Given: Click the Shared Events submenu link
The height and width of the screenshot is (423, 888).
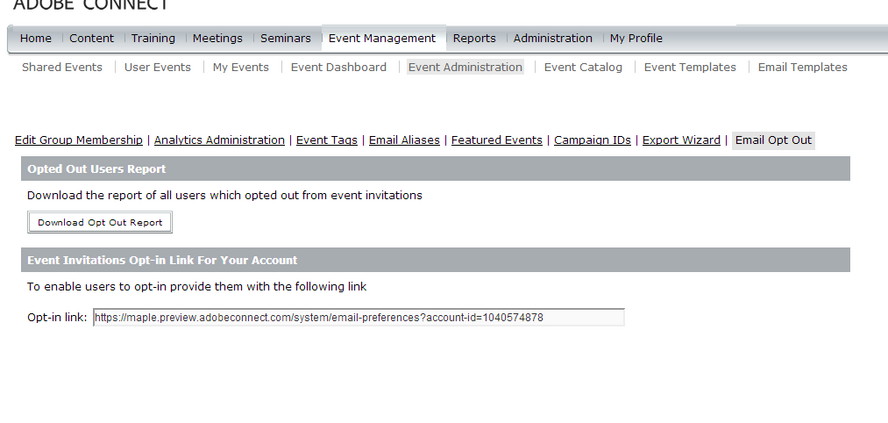Looking at the screenshot, I should click(62, 67).
